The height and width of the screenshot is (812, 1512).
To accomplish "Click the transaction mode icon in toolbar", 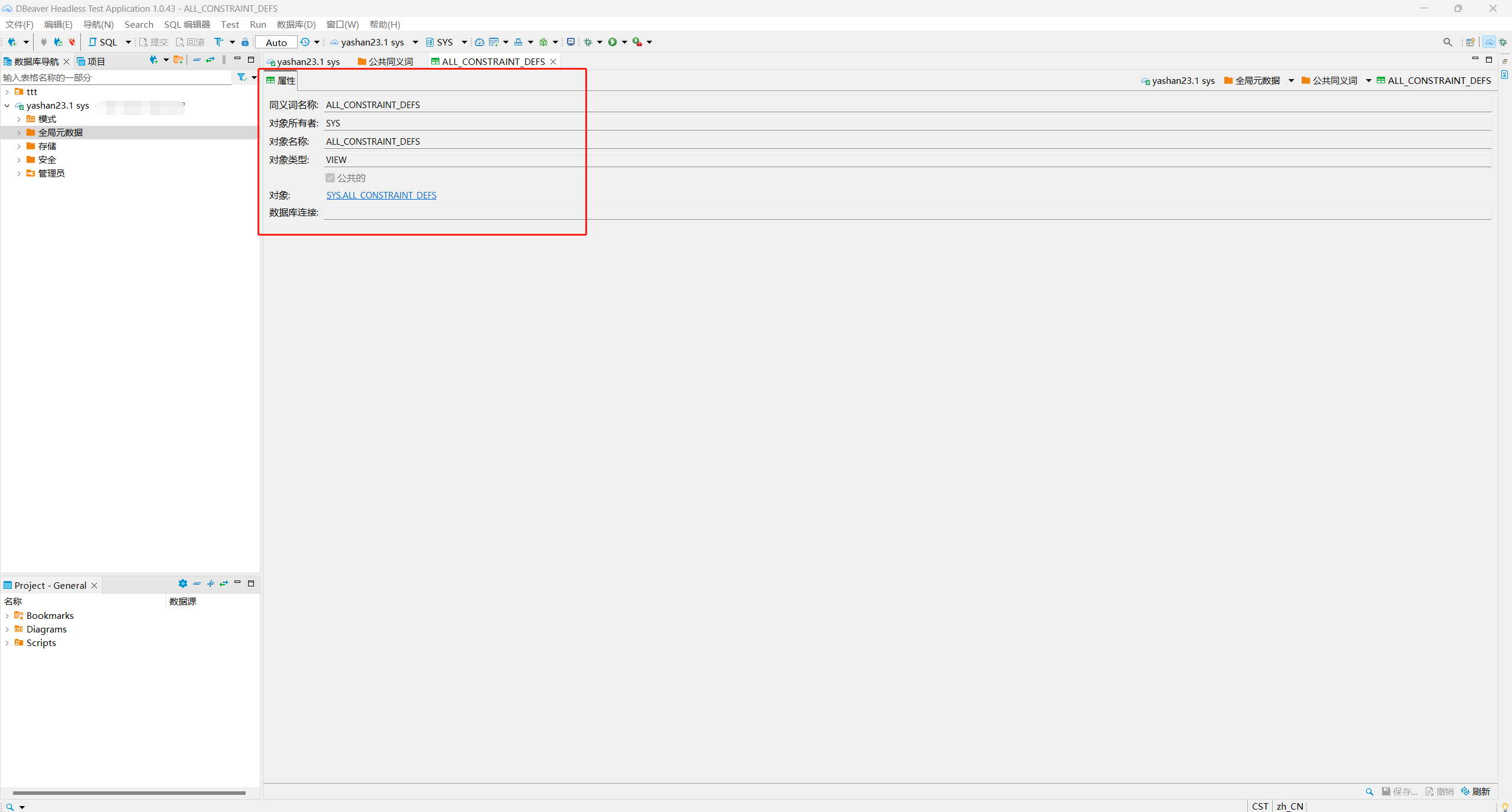I will click(219, 42).
